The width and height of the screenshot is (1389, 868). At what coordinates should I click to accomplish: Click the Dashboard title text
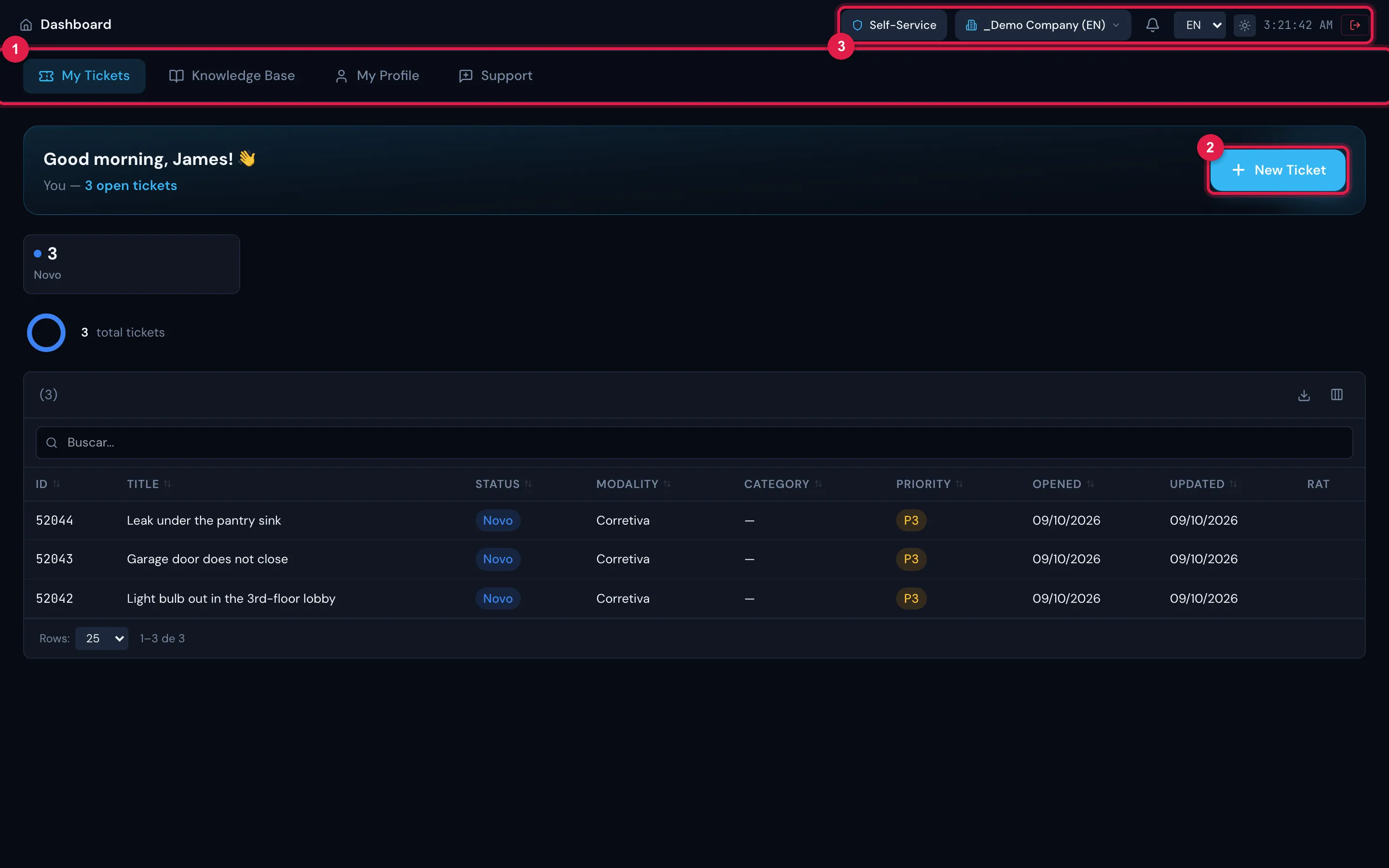click(x=76, y=25)
